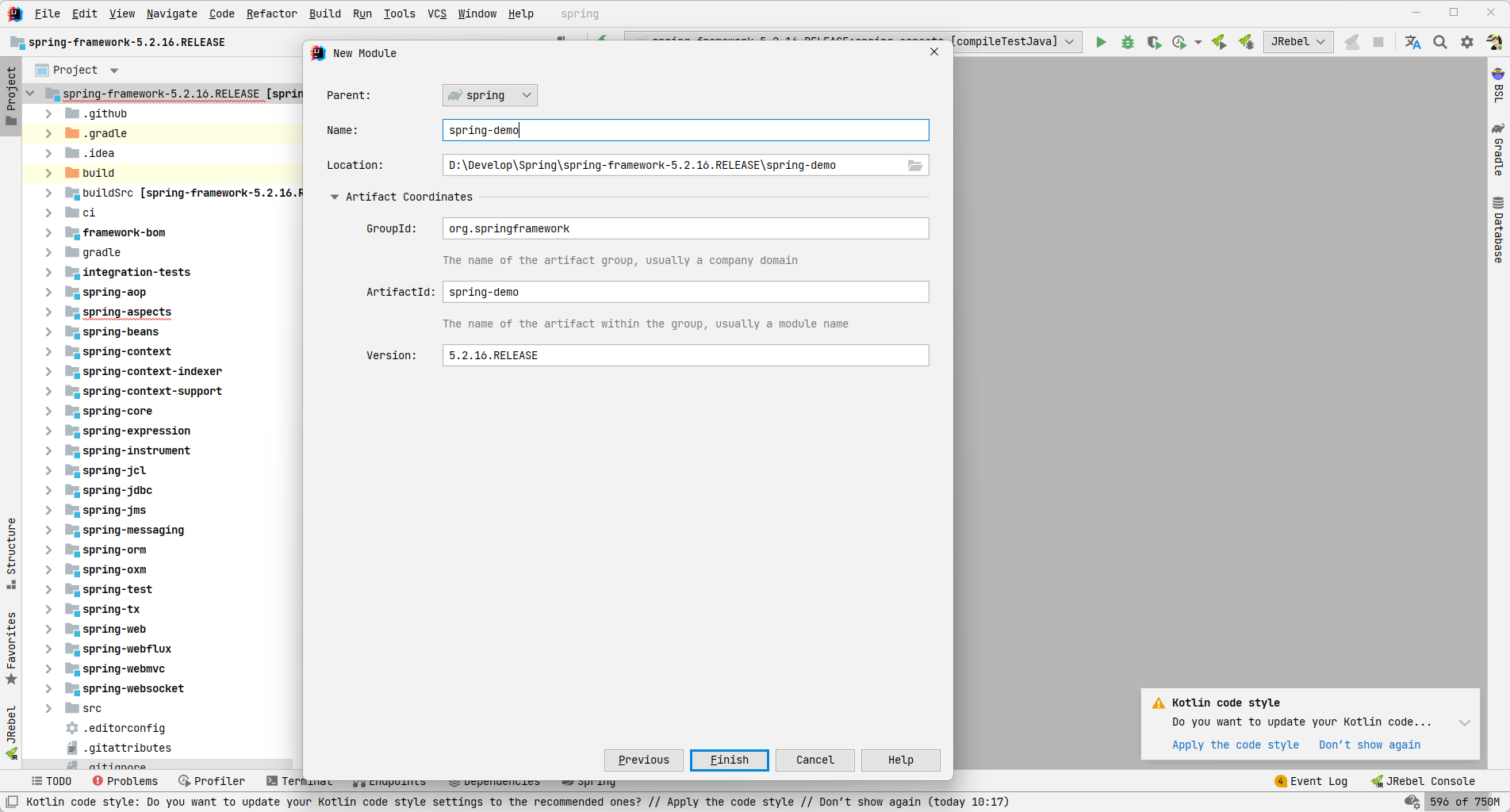Click the user avatar icon in toolbar
1510x812 pixels.
click(1494, 42)
